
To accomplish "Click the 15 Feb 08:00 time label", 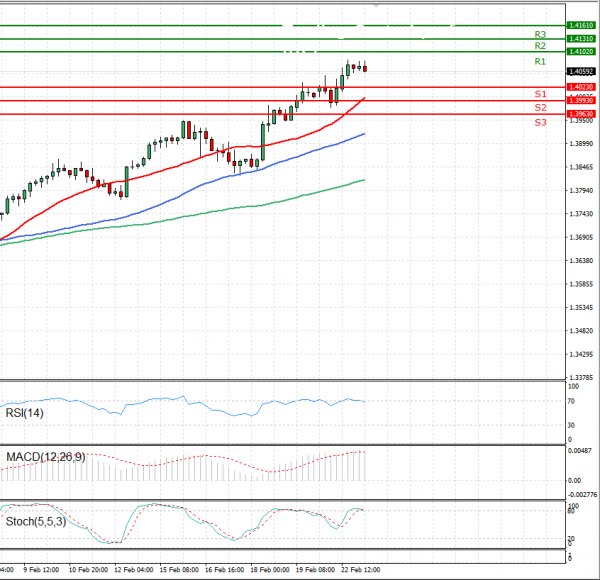I will tap(179, 570).
